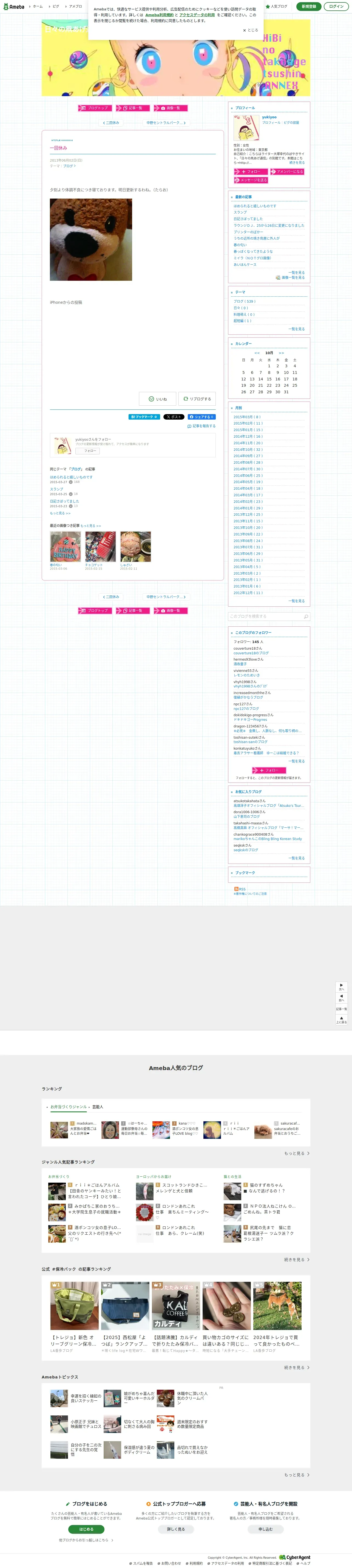Open follower blog couverture18のブログ
The image size is (352, 1568).
251,653
